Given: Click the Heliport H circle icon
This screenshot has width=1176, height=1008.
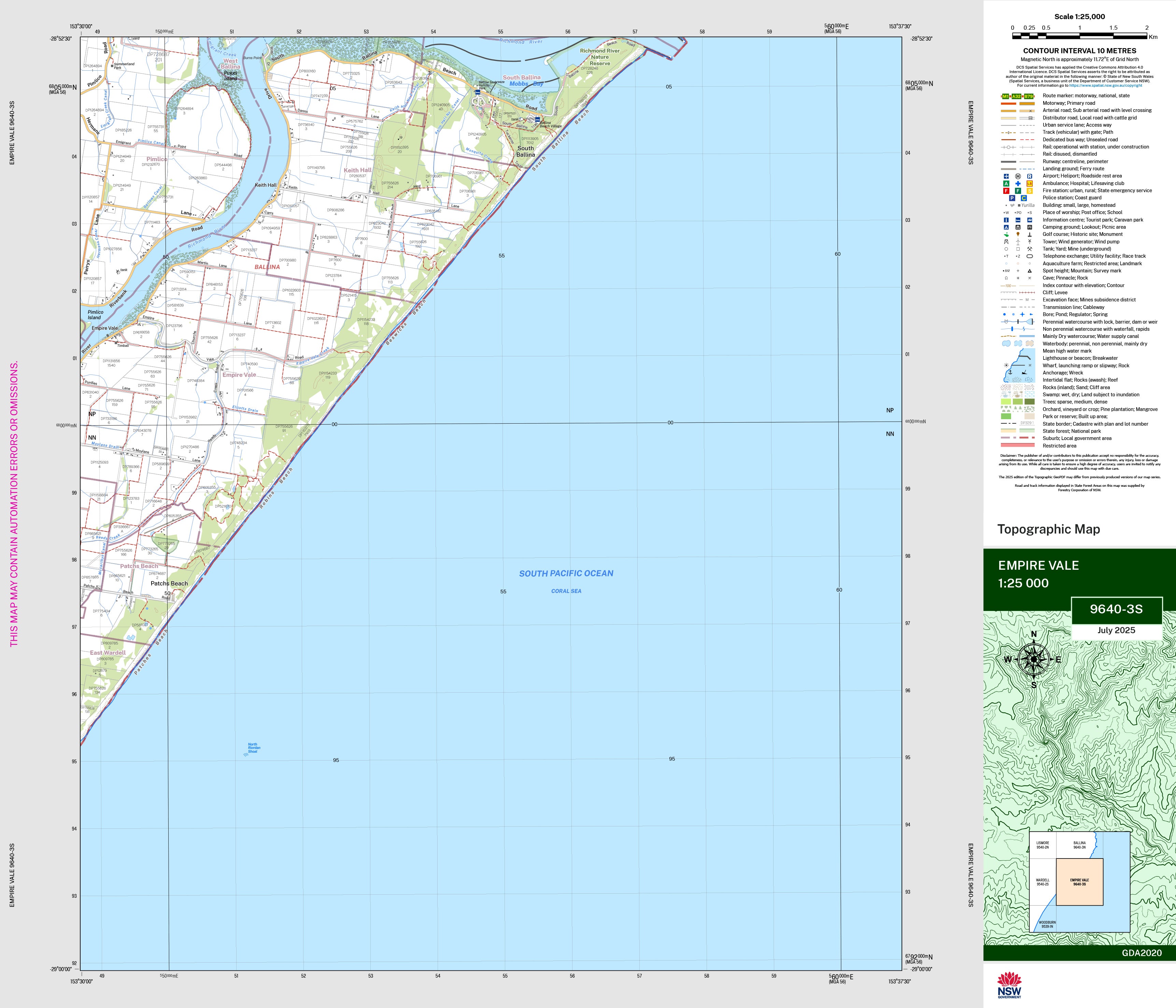Looking at the screenshot, I should pyautogui.click(x=1018, y=176).
